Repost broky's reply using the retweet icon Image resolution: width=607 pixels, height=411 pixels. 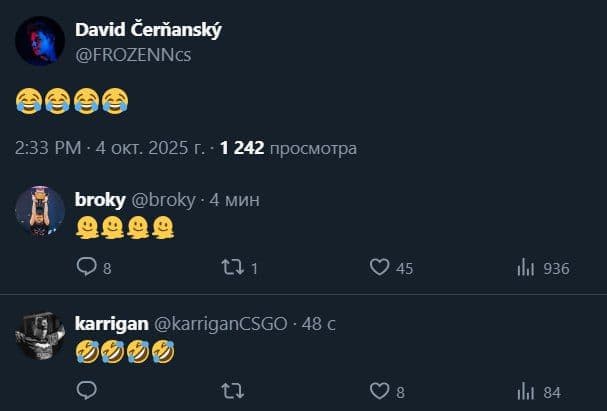click(232, 267)
